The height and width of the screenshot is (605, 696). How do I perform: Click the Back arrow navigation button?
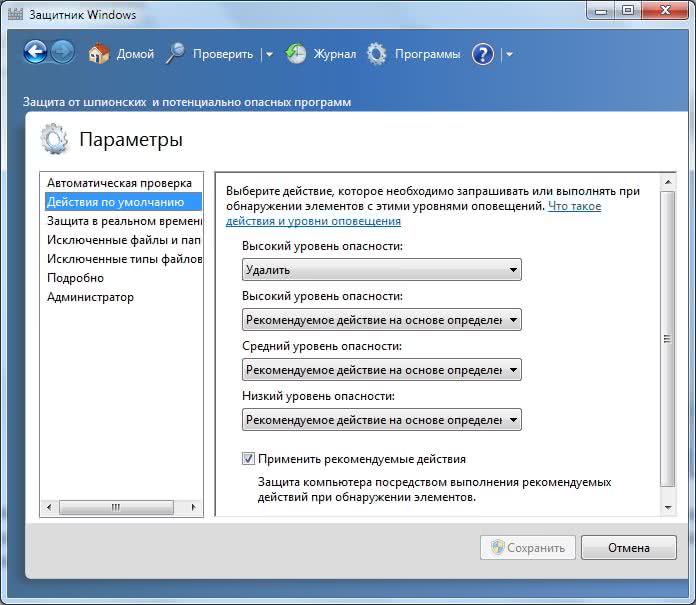pos(35,52)
